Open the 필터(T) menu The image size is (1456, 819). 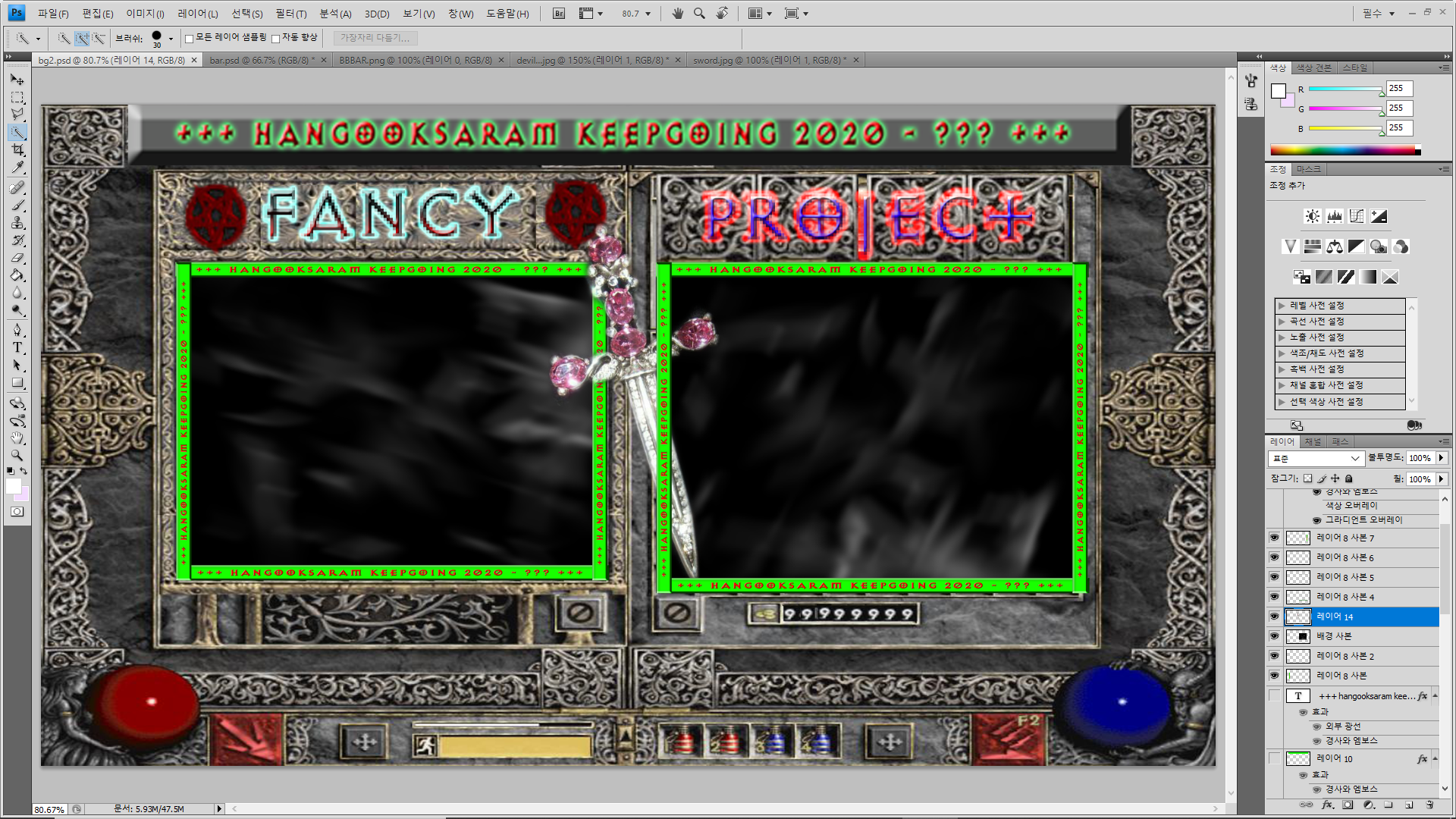coord(290,14)
